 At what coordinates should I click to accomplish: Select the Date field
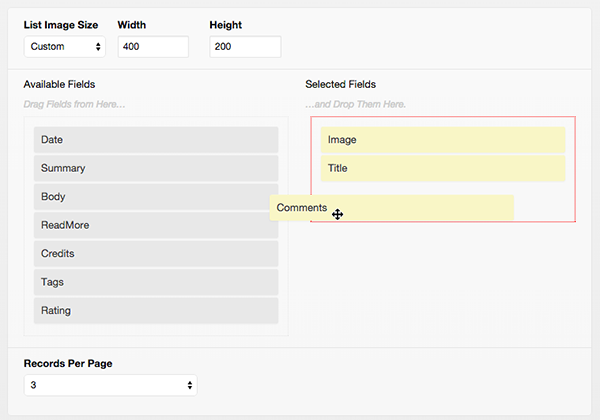(x=156, y=140)
